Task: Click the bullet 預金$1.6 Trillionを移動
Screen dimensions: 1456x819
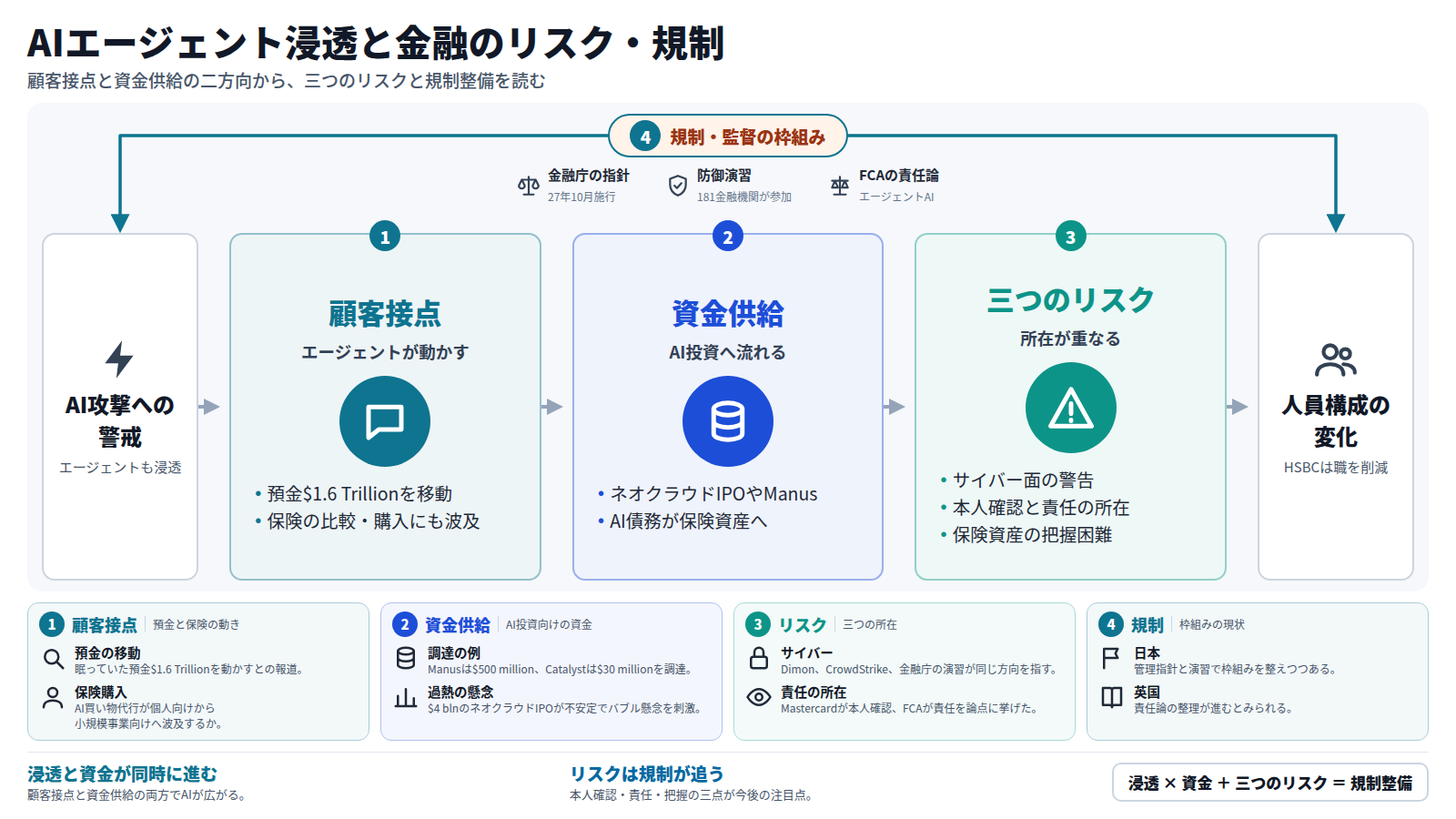Action: [x=359, y=494]
